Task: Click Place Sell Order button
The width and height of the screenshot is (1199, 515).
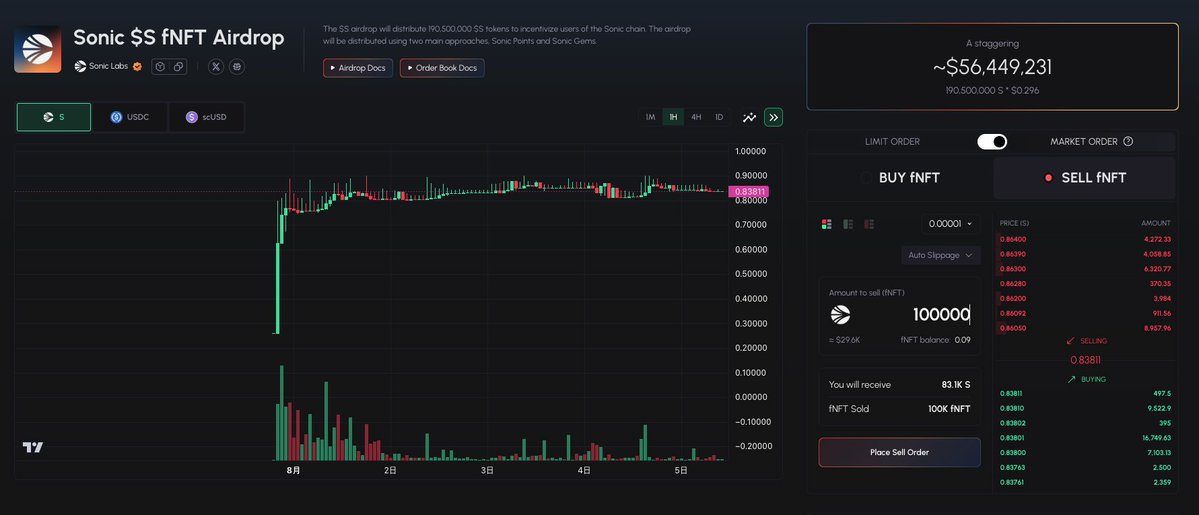Action: 899,452
